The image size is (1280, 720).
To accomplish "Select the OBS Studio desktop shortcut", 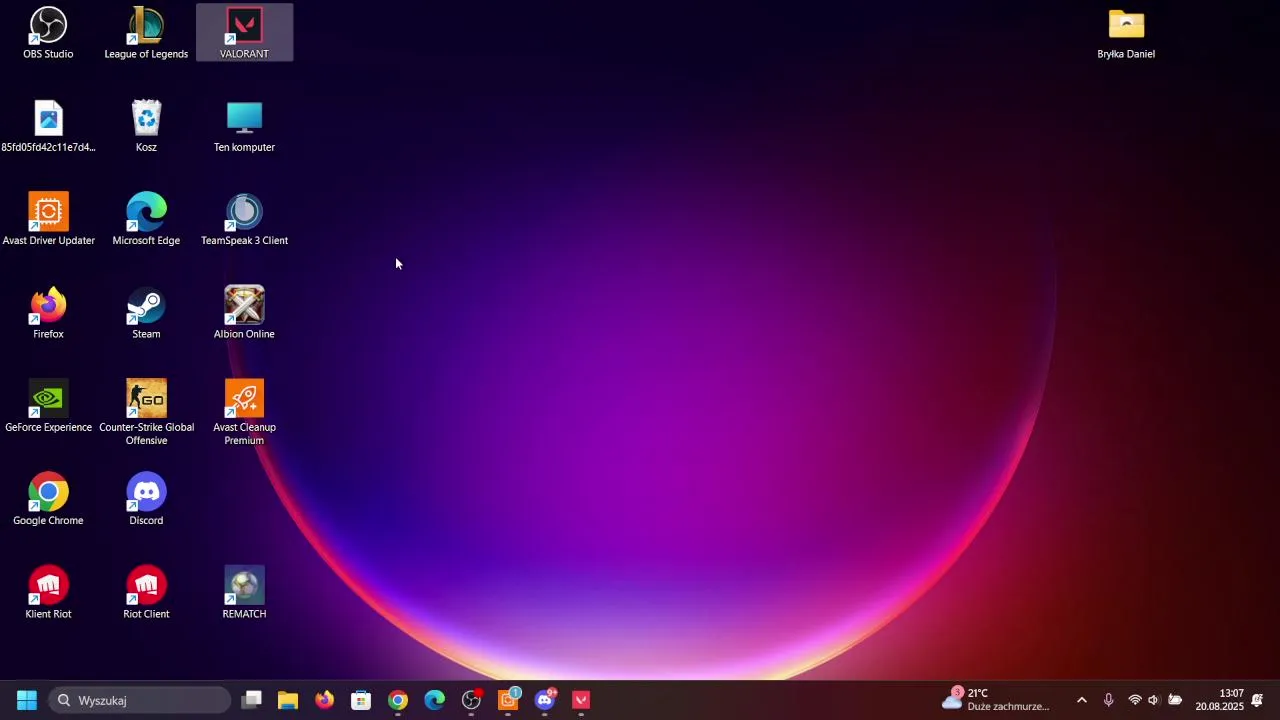I will pyautogui.click(x=48, y=33).
